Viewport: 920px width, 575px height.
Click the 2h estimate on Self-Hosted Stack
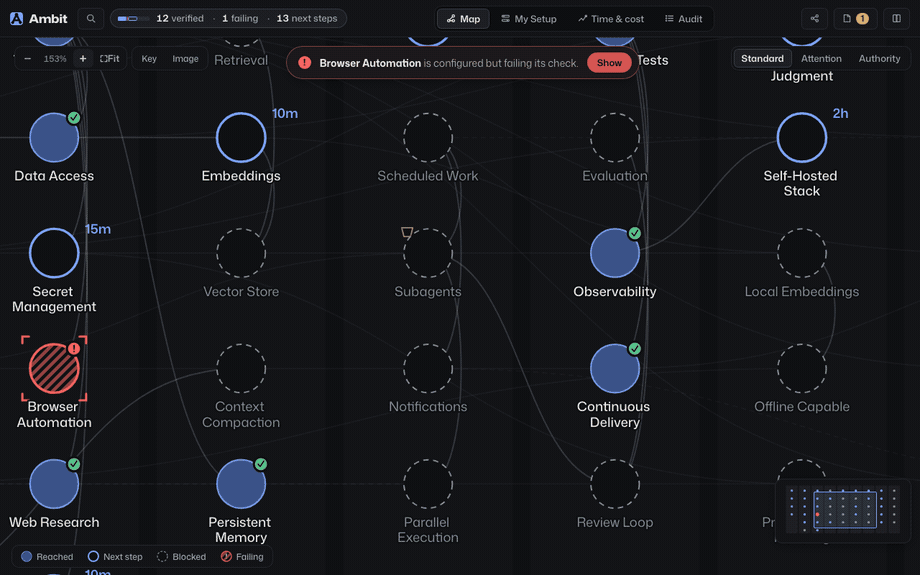[840, 114]
